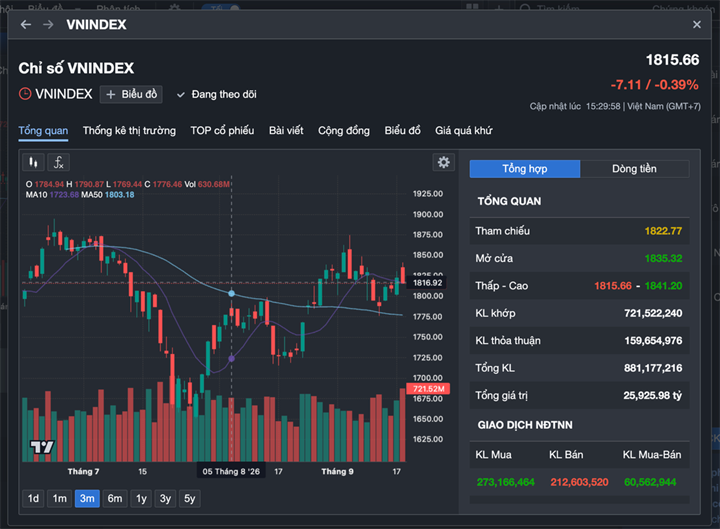
Task: Open the Cộng đồng tab
Action: 343,131
